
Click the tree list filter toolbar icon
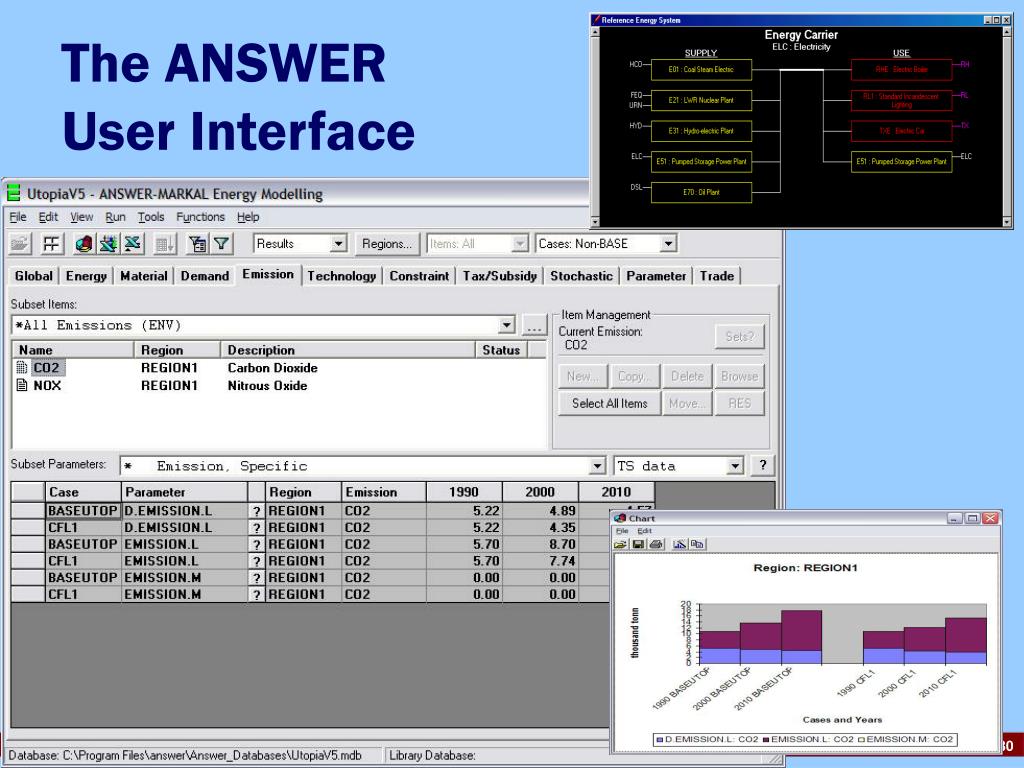click(197, 244)
